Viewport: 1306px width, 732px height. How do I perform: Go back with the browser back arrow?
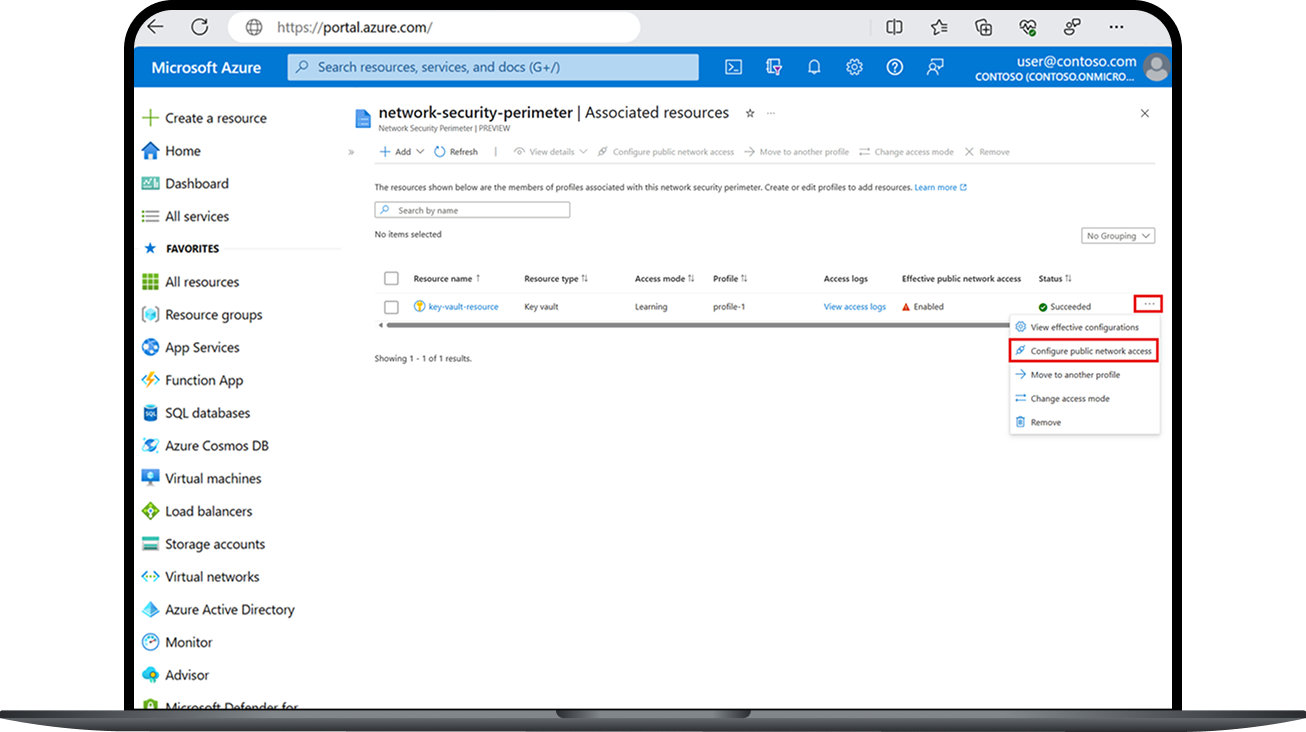click(x=155, y=27)
